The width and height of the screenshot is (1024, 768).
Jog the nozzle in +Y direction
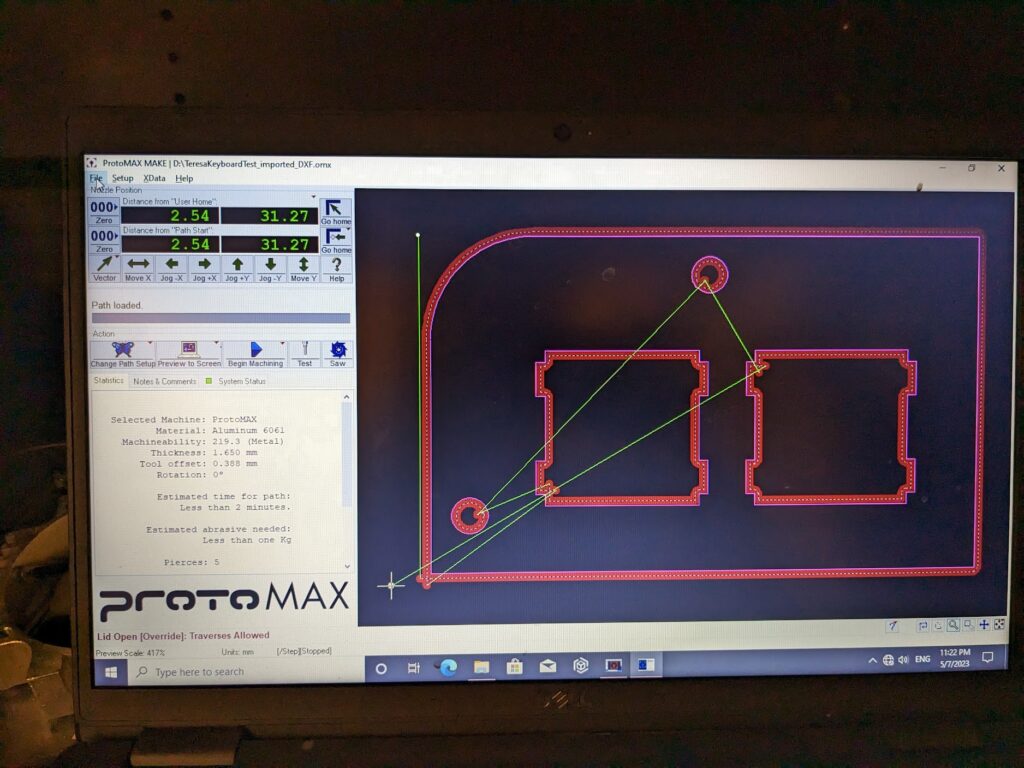[238, 268]
